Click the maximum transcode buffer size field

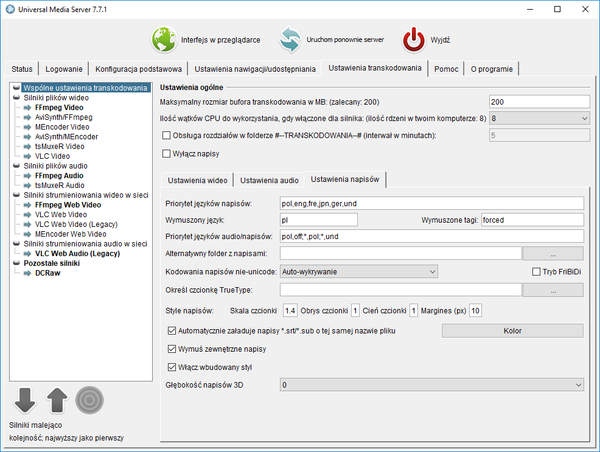click(x=540, y=102)
